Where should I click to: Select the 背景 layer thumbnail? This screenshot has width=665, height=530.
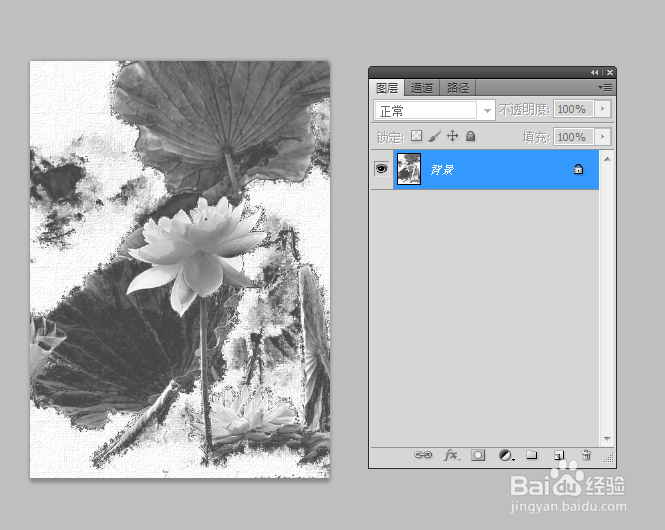(x=409, y=169)
